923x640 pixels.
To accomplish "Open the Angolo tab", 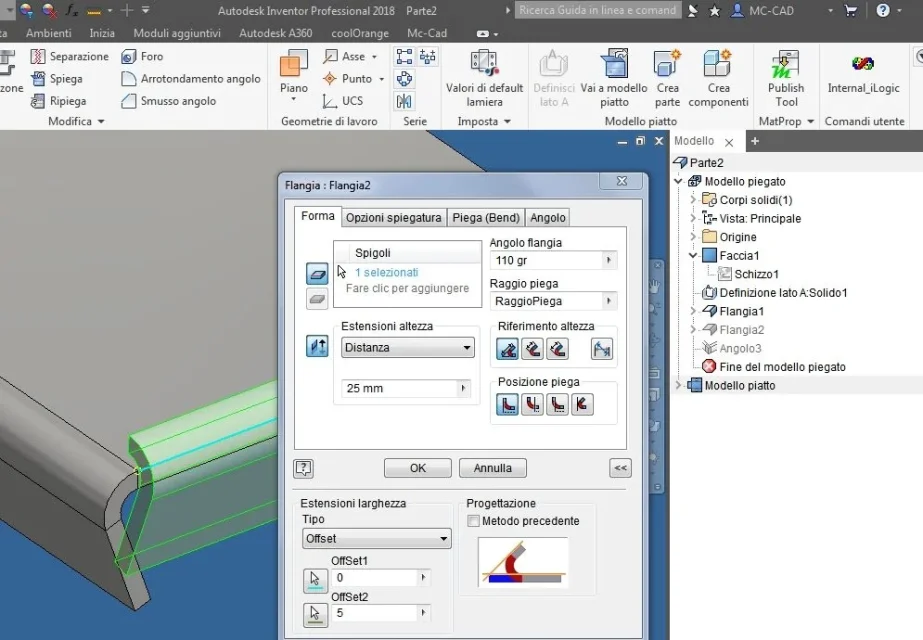I will coord(547,218).
